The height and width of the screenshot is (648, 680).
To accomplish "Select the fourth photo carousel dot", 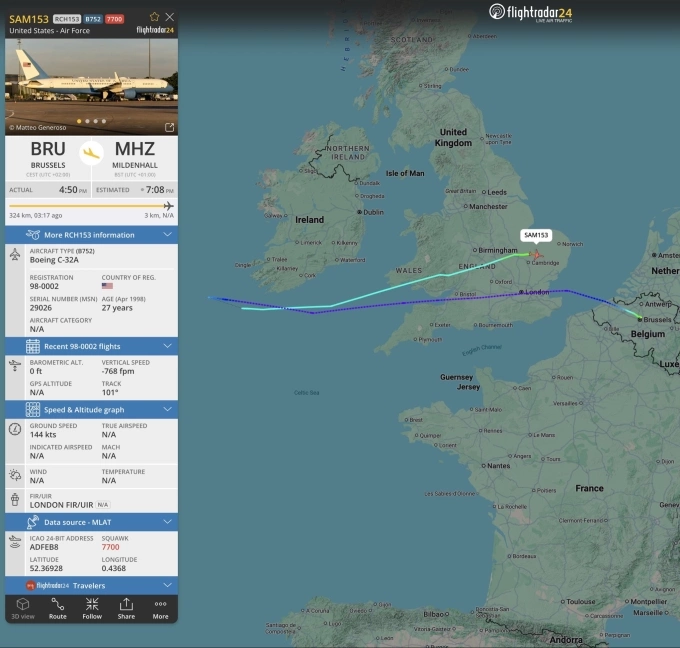I will 104,121.
